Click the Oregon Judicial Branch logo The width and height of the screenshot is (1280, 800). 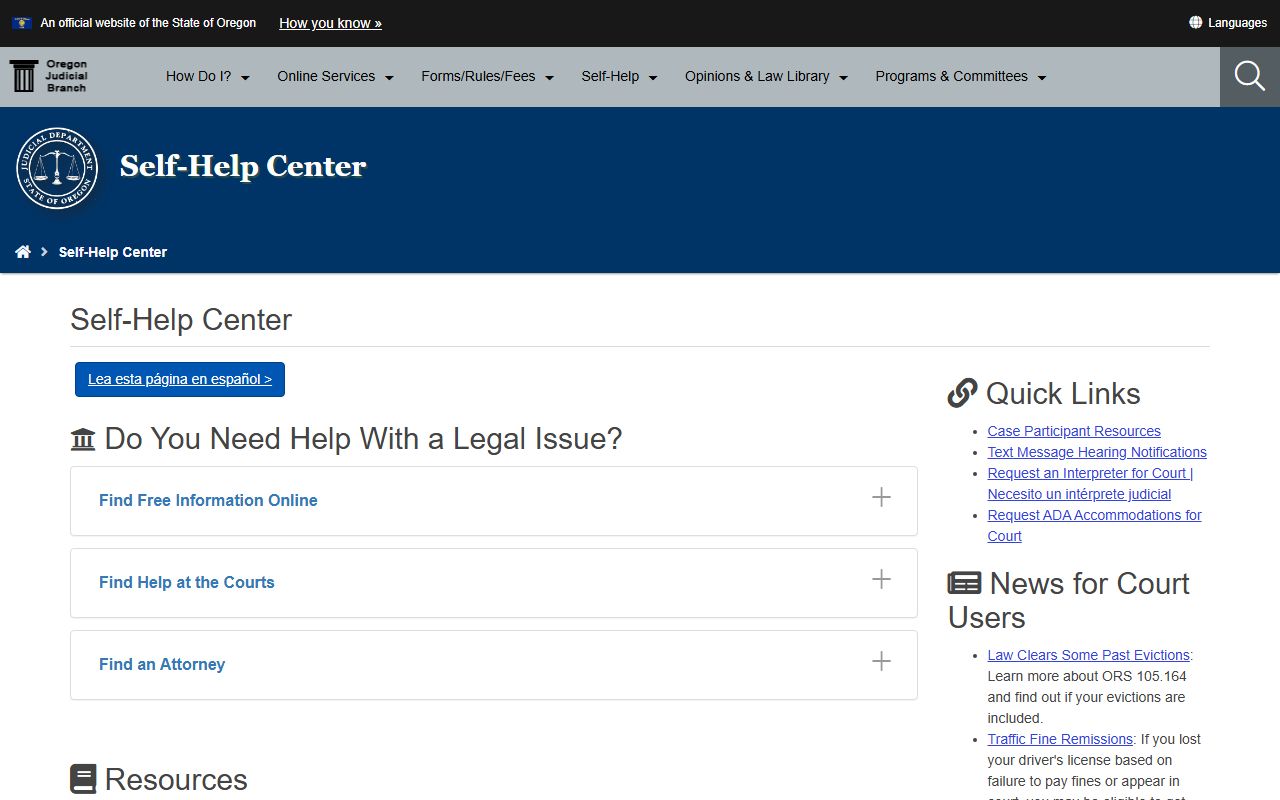pos(49,76)
